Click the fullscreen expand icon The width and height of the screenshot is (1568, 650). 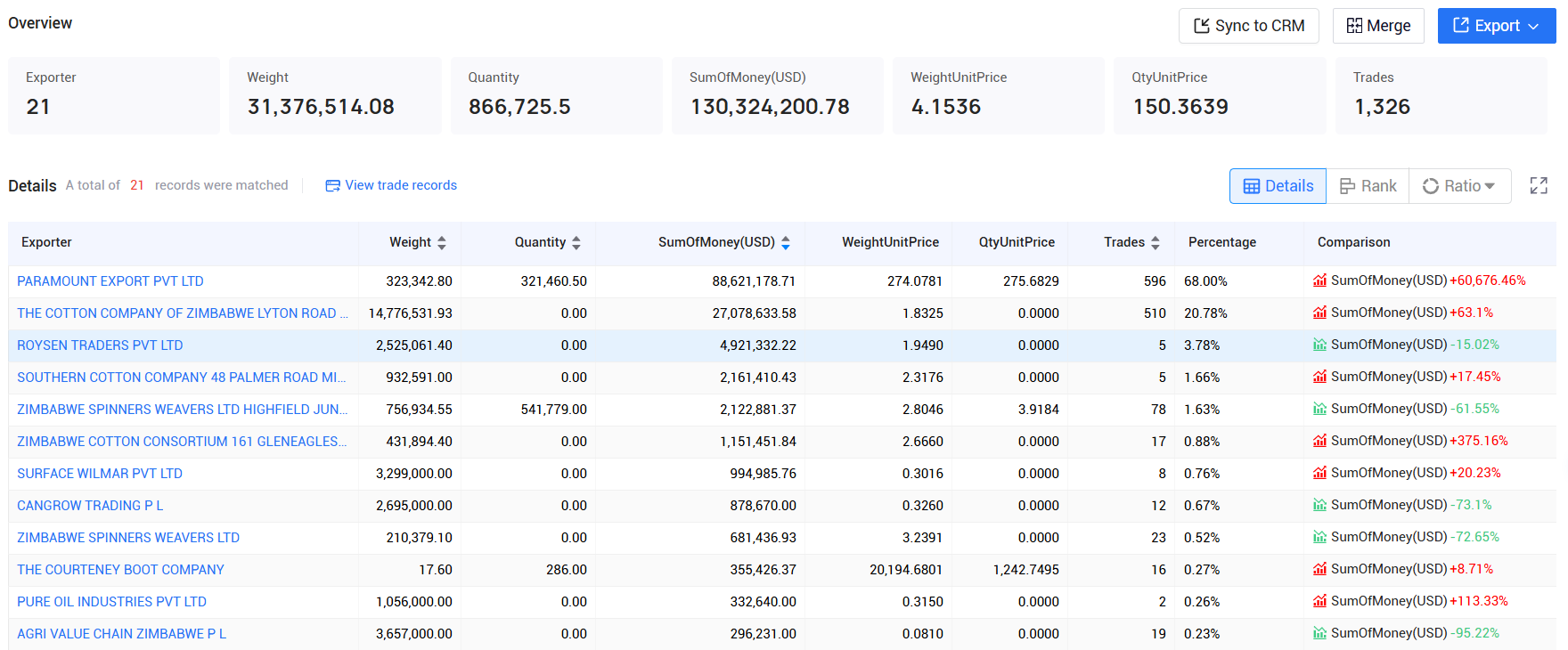(1539, 185)
